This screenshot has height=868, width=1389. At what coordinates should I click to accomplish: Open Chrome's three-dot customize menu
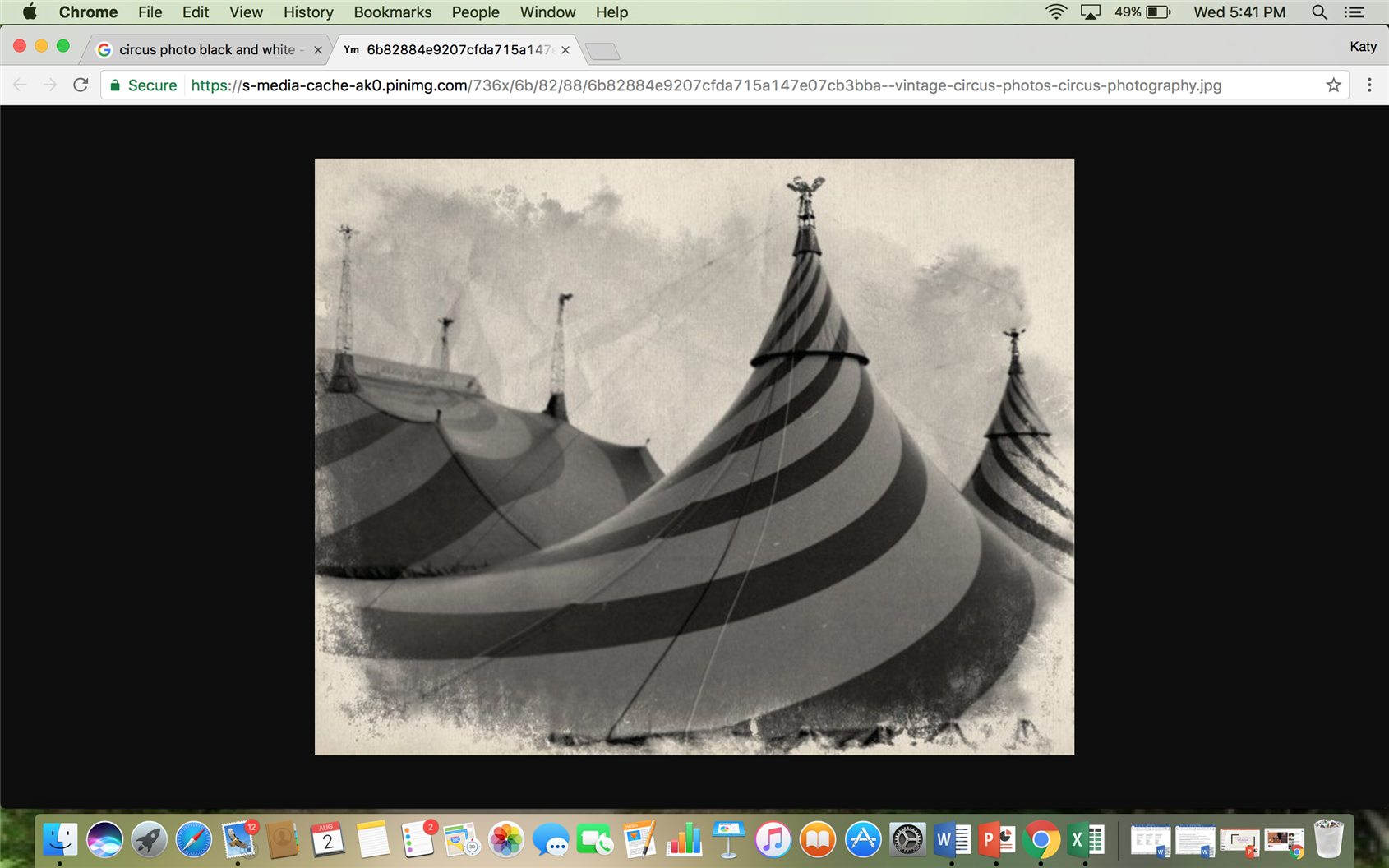click(x=1369, y=85)
